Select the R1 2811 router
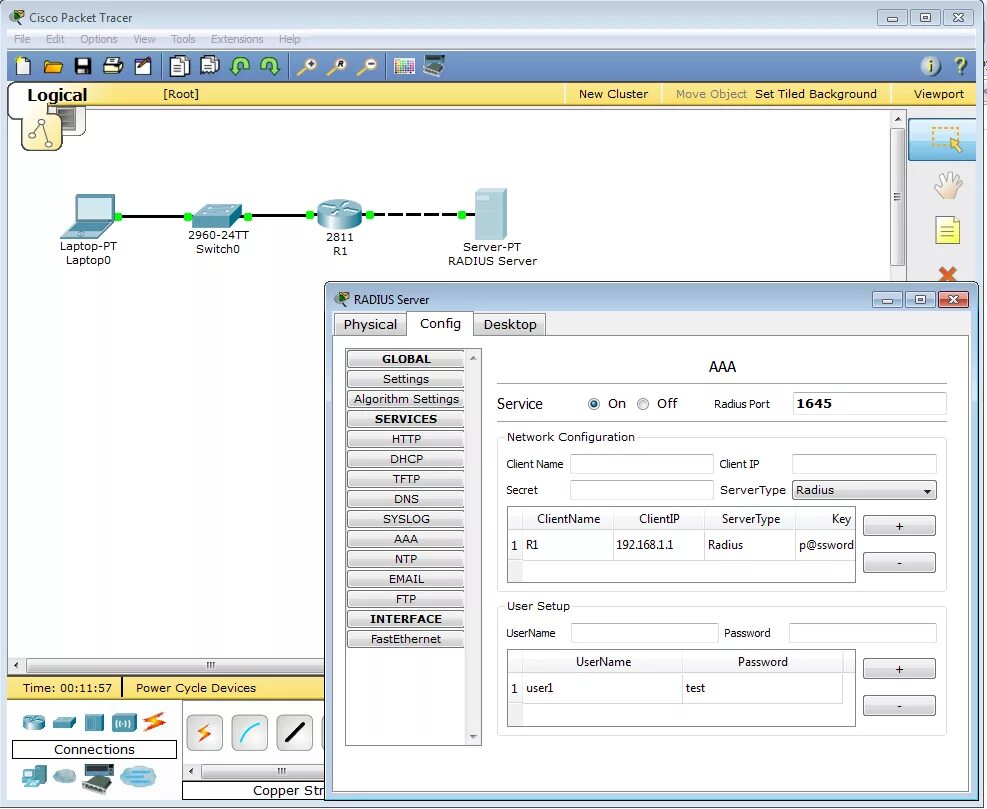Viewport: 987px width, 809px height. 340,214
